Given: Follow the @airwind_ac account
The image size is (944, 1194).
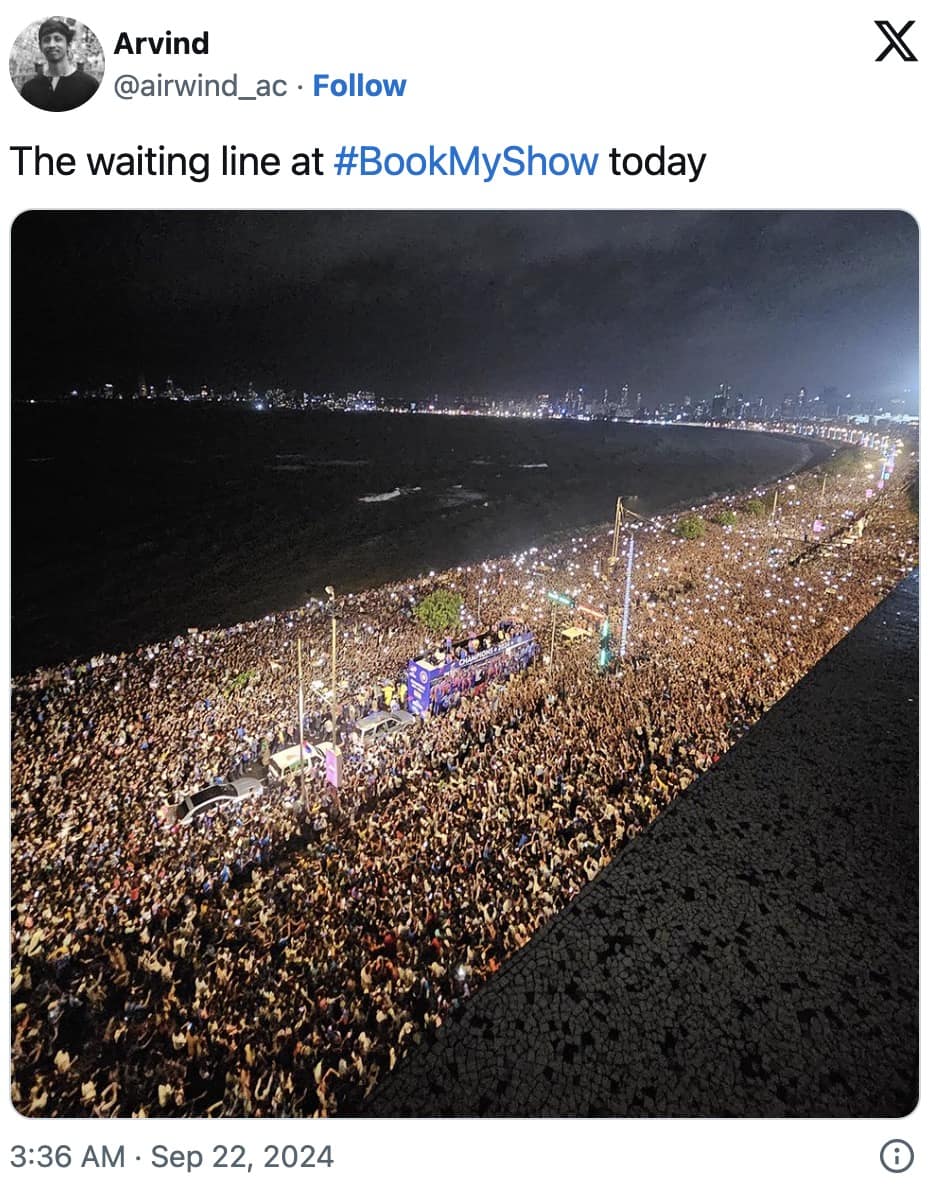Looking at the screenshot, I should point(360,86).
